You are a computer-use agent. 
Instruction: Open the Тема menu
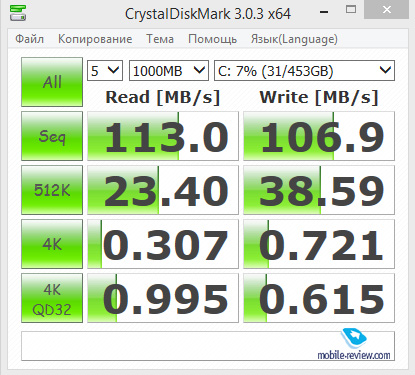pyautogui.click(x=160, y=39)
